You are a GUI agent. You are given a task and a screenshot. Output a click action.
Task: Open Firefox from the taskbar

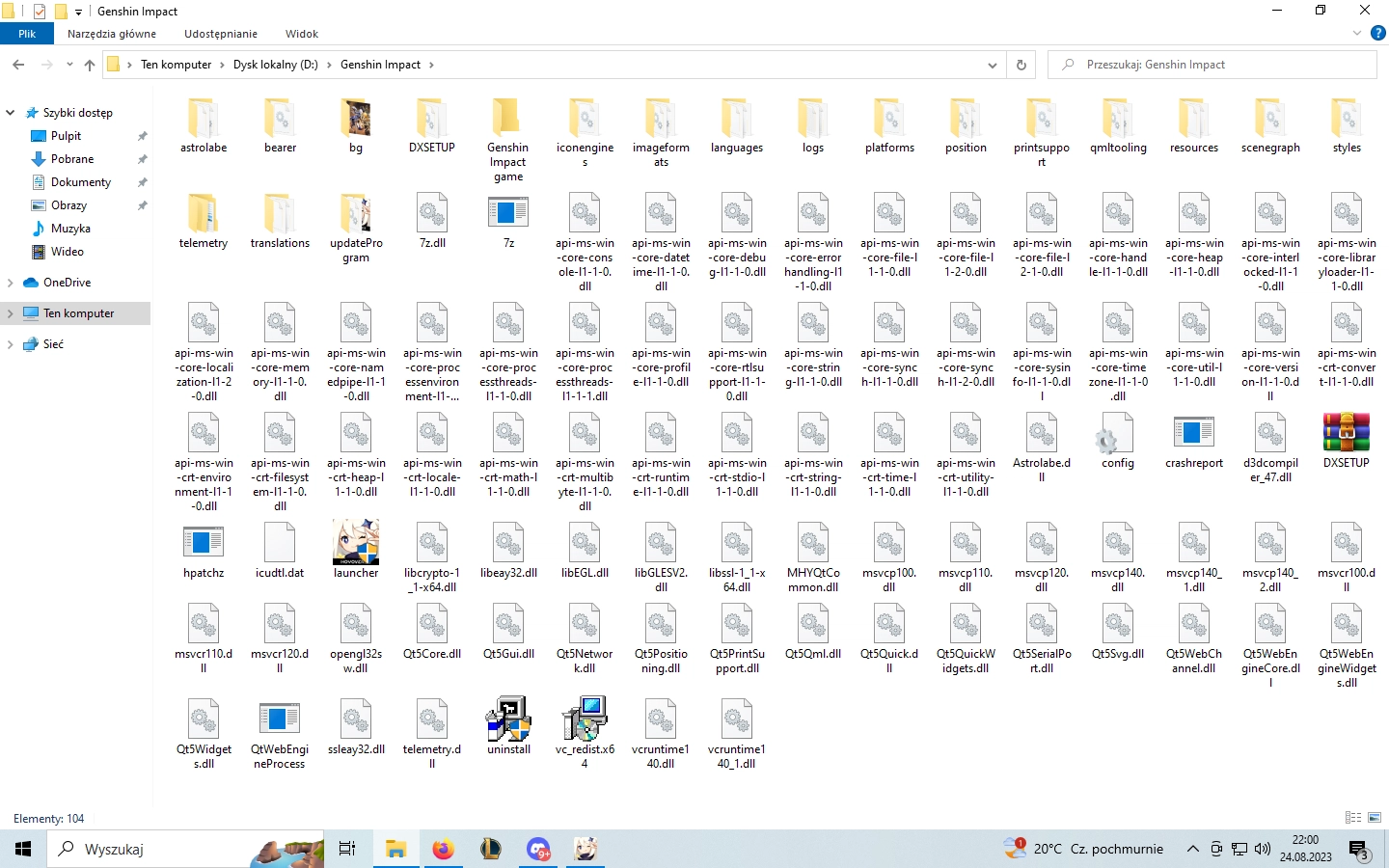pos(443,849)
